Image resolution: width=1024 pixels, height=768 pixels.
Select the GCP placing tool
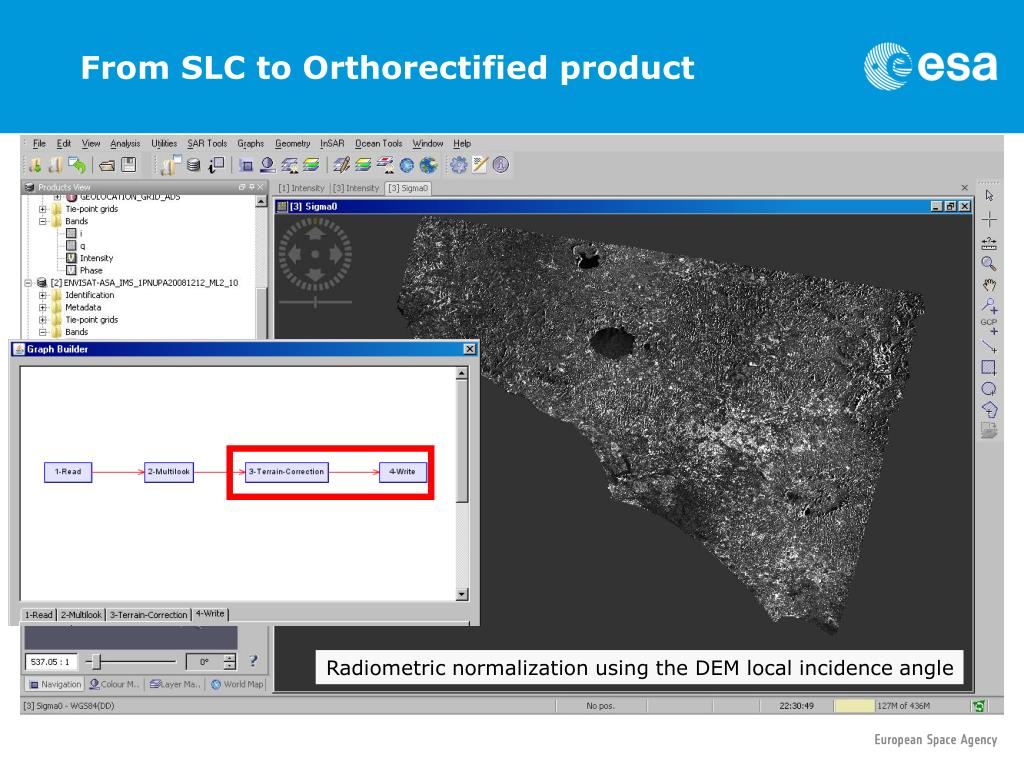pyautogui.click(x=989, y=327)
